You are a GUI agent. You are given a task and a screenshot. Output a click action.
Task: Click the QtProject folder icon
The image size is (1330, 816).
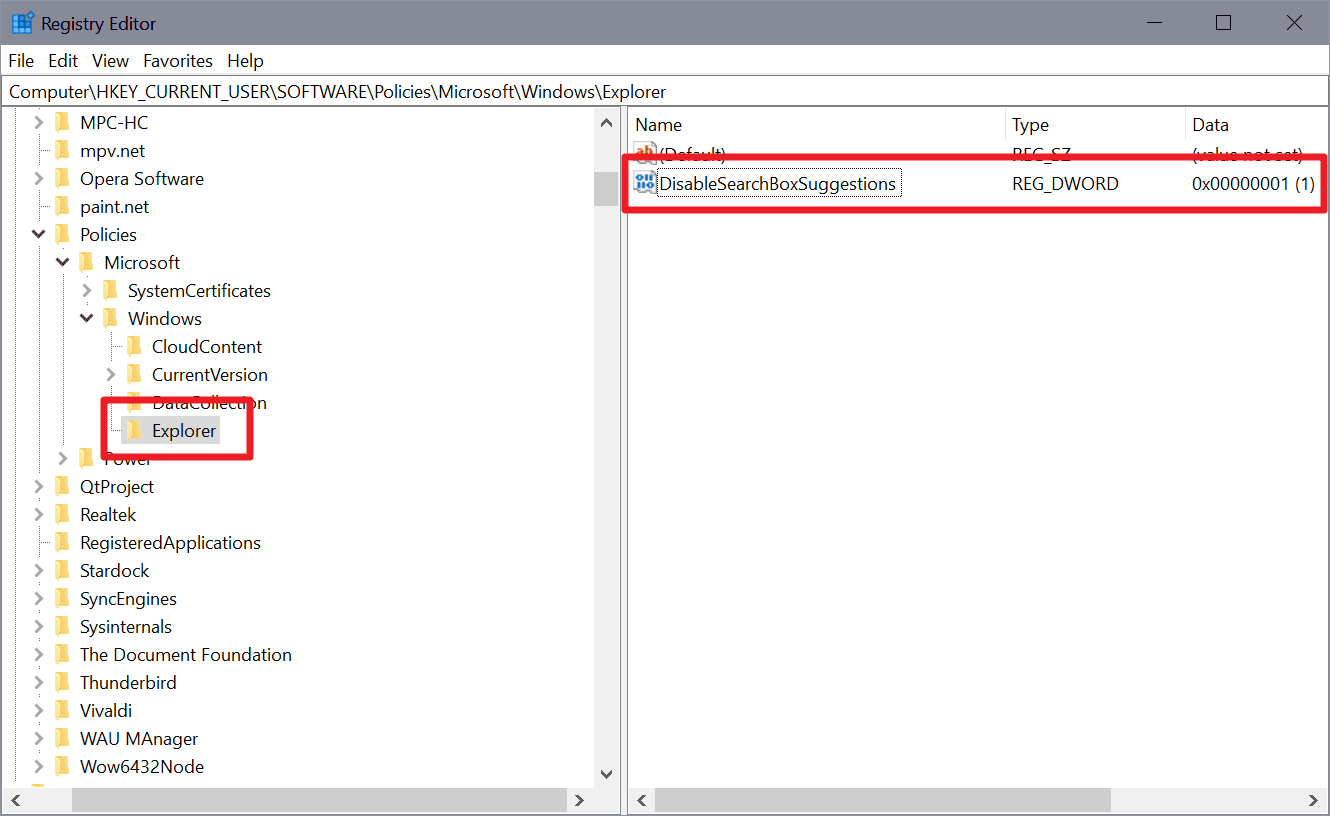click(63, 487)
